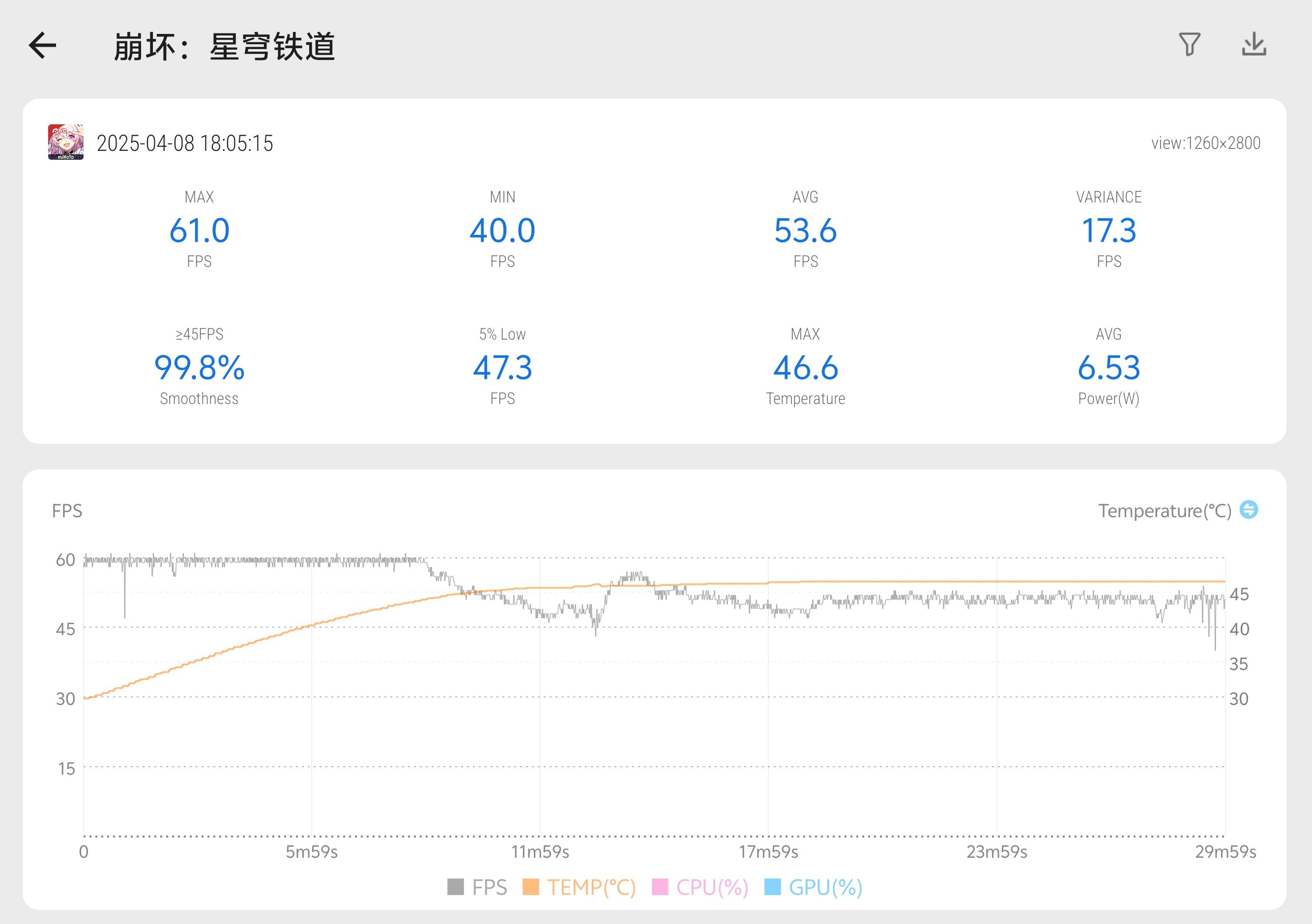This screenshot has width=1312, height=924.
Task: Click the VARIANCE 17.3 FPS value
Action: click(1108, 231)
